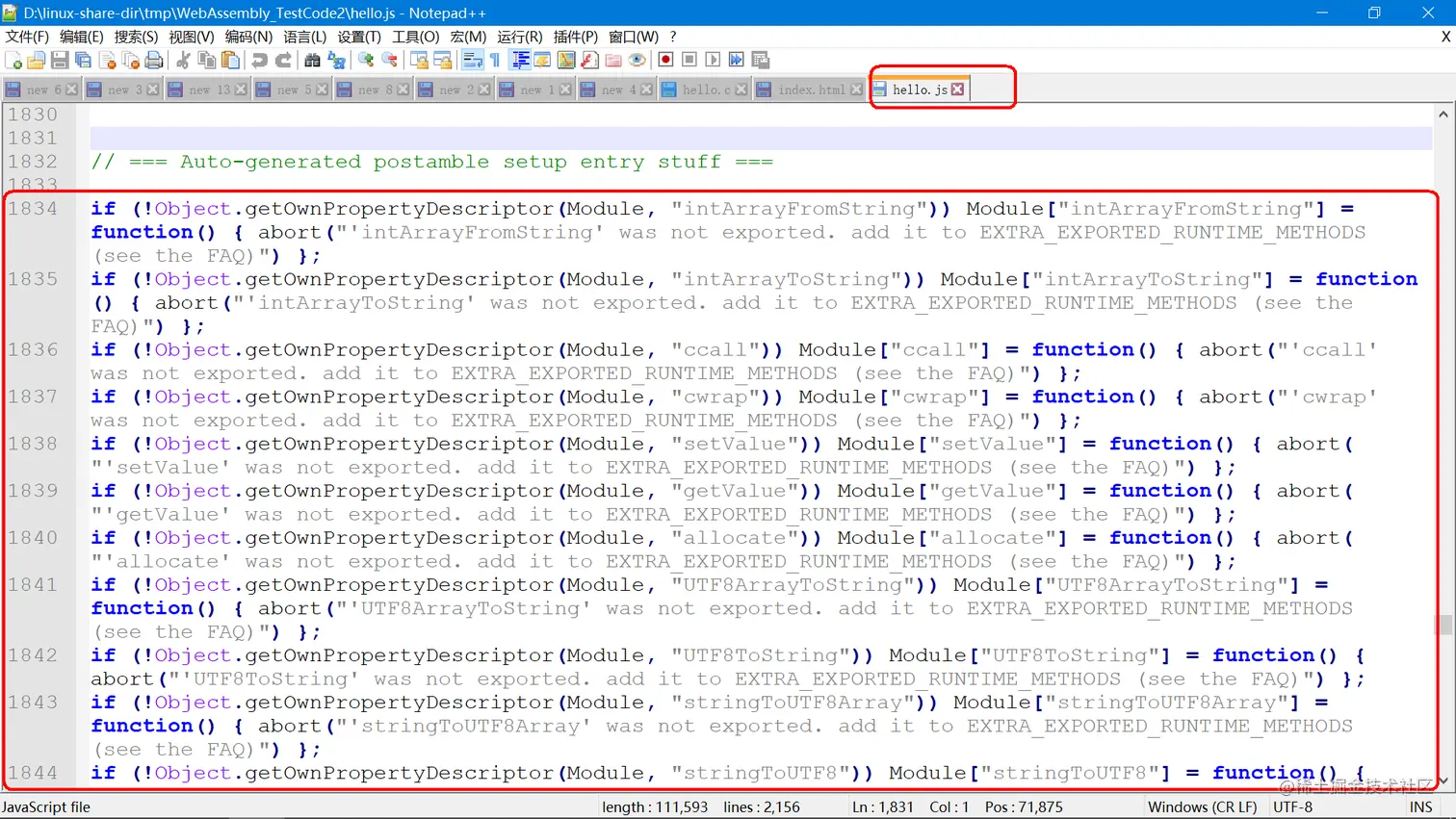The image size is (1456, 819).
Task: Open the 设置(T) settings menu
Action: (x=359, y=37)
